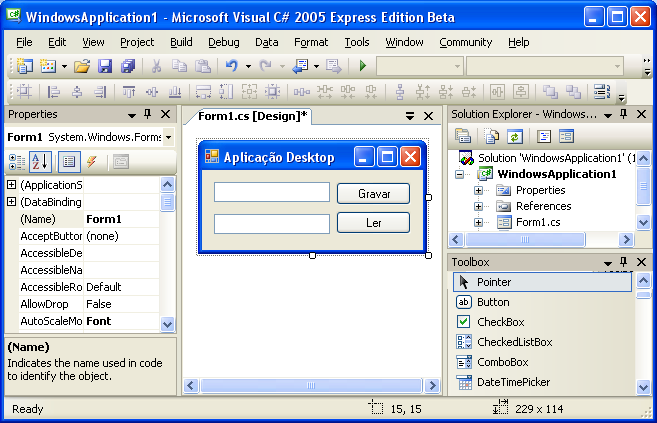Click the Align Tops layout icon
657x423 pixels.
click(129, 91)
